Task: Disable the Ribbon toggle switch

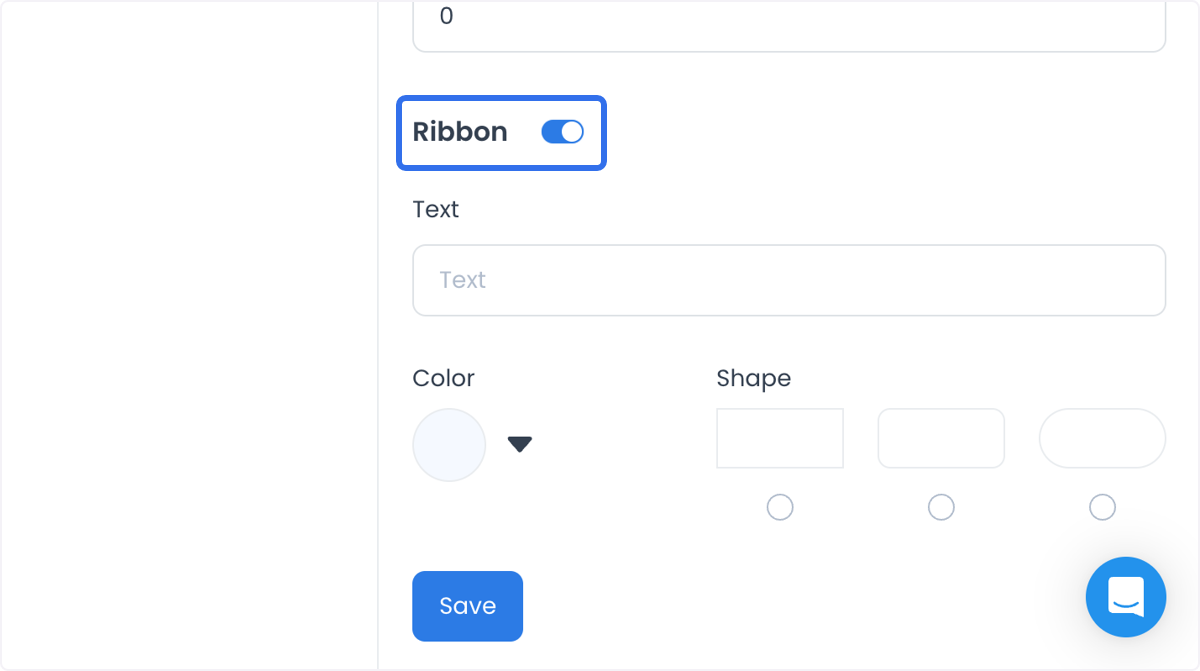Action: tap(562, 132)
